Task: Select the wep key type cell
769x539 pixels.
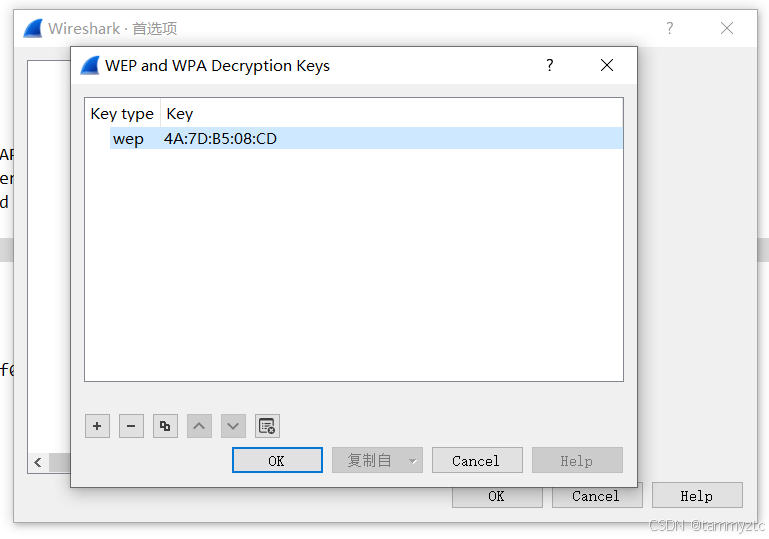Action: pos(128,139)
